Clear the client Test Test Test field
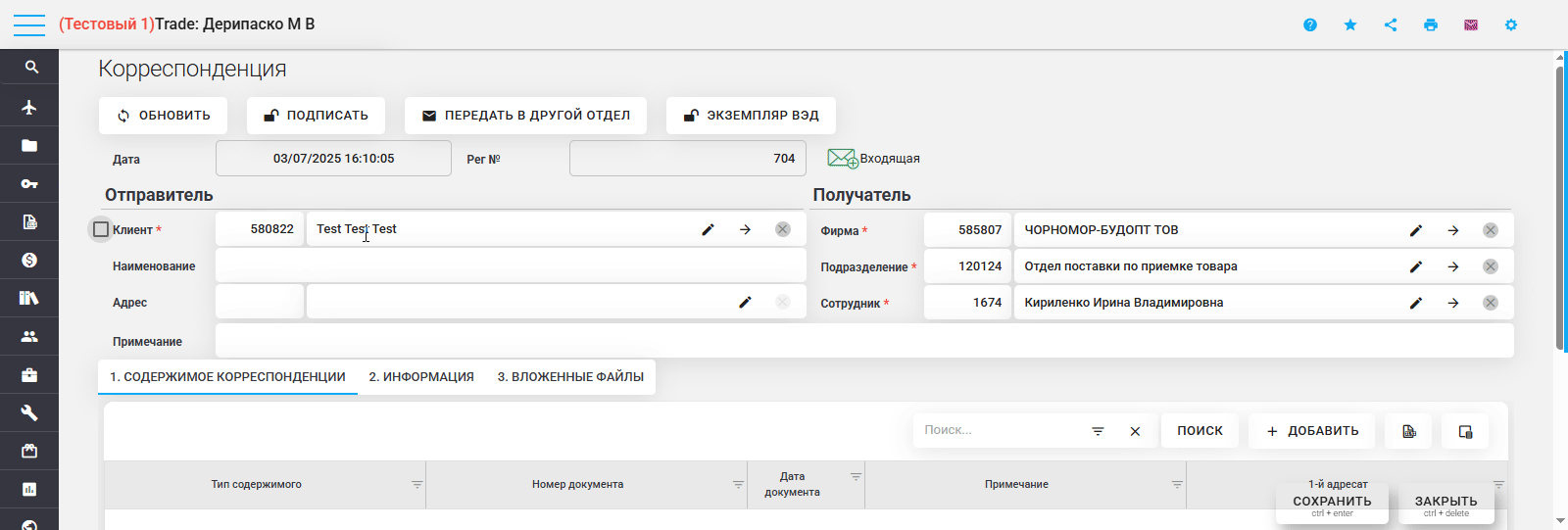The height and width of the screenshot is (530, 1568). [782, 229]
